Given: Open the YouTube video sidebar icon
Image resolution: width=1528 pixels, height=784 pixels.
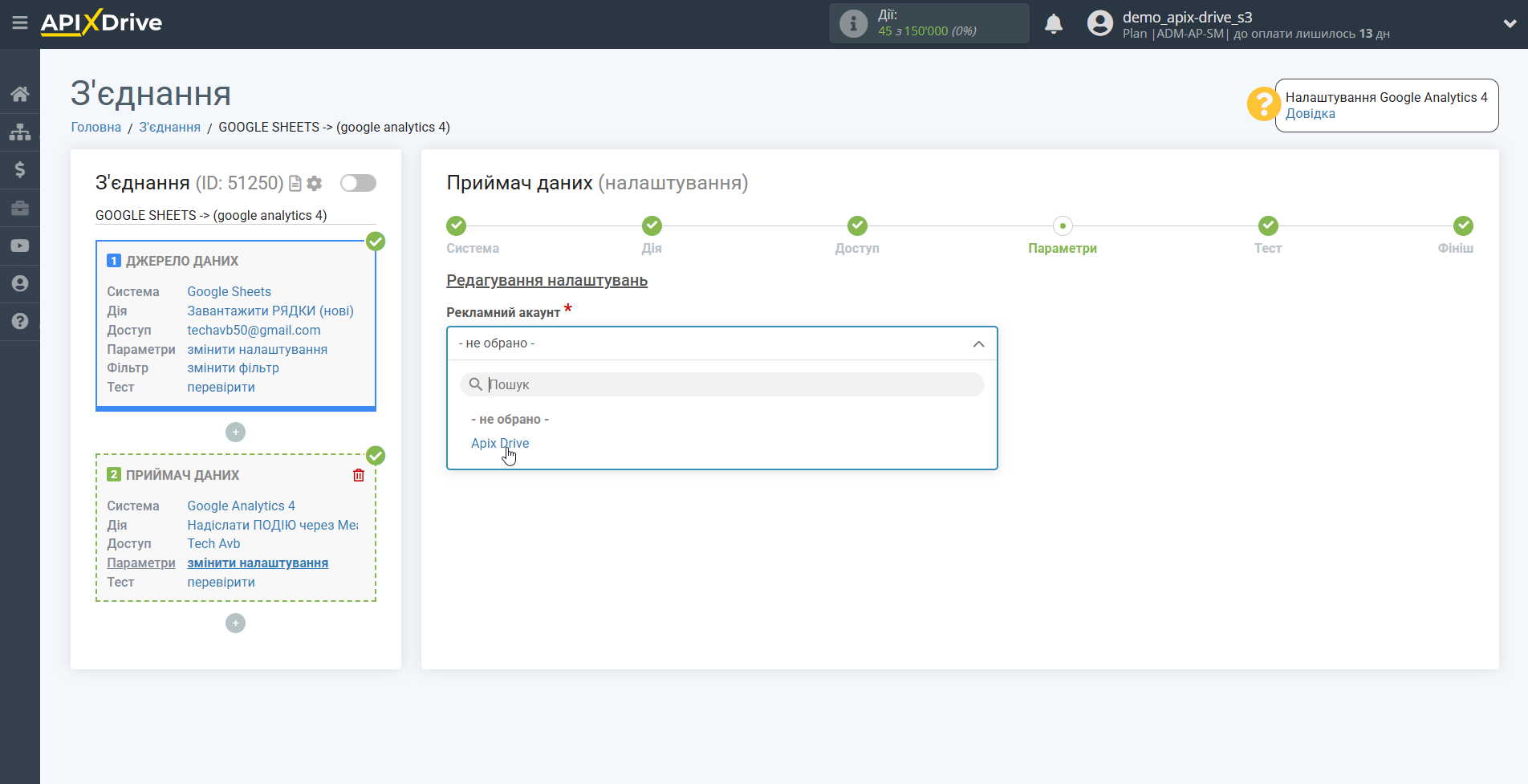Looking at the screenshot, I should (x=20, y=246).
